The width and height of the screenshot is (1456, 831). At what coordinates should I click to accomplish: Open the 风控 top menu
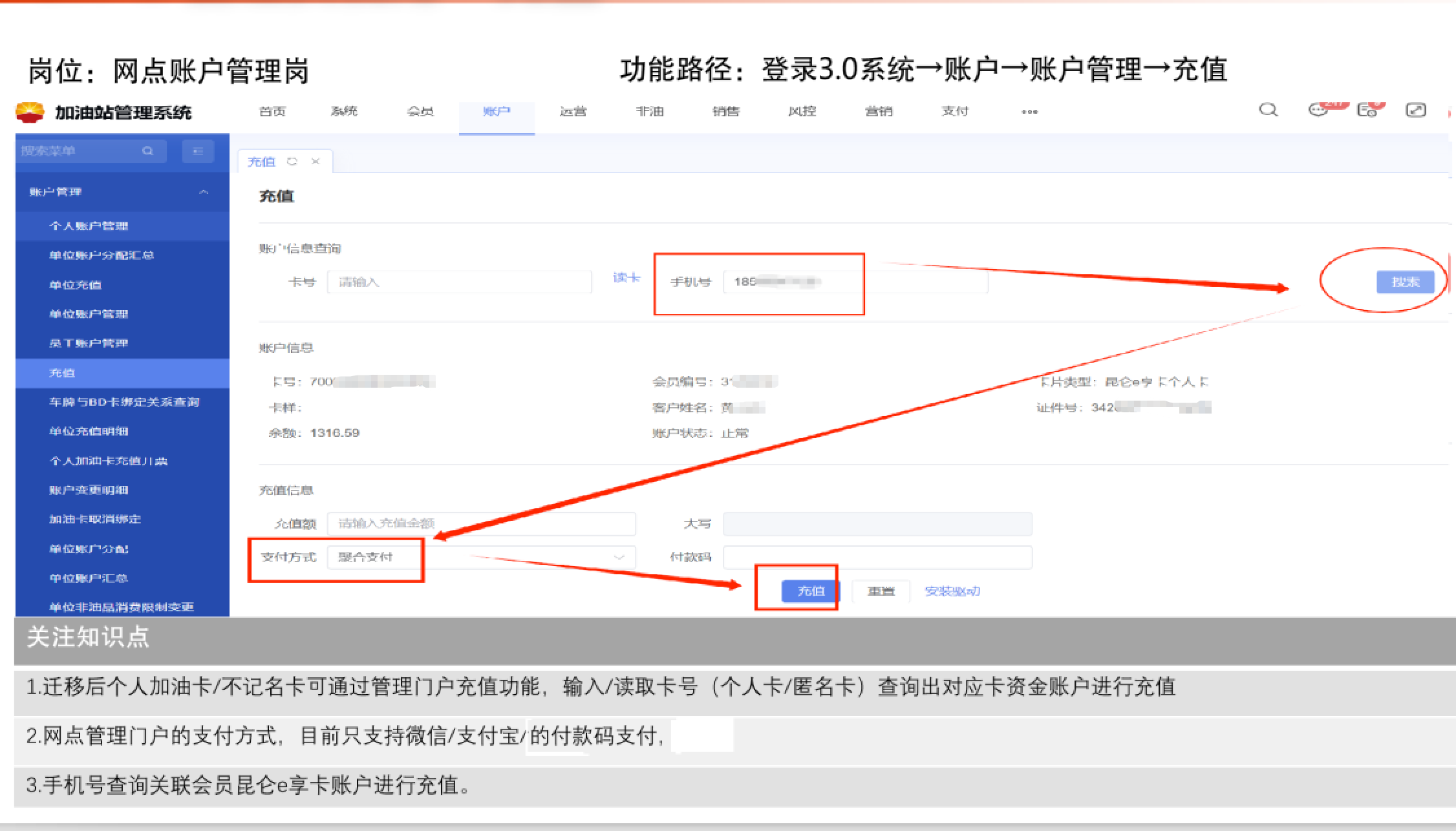802,112
